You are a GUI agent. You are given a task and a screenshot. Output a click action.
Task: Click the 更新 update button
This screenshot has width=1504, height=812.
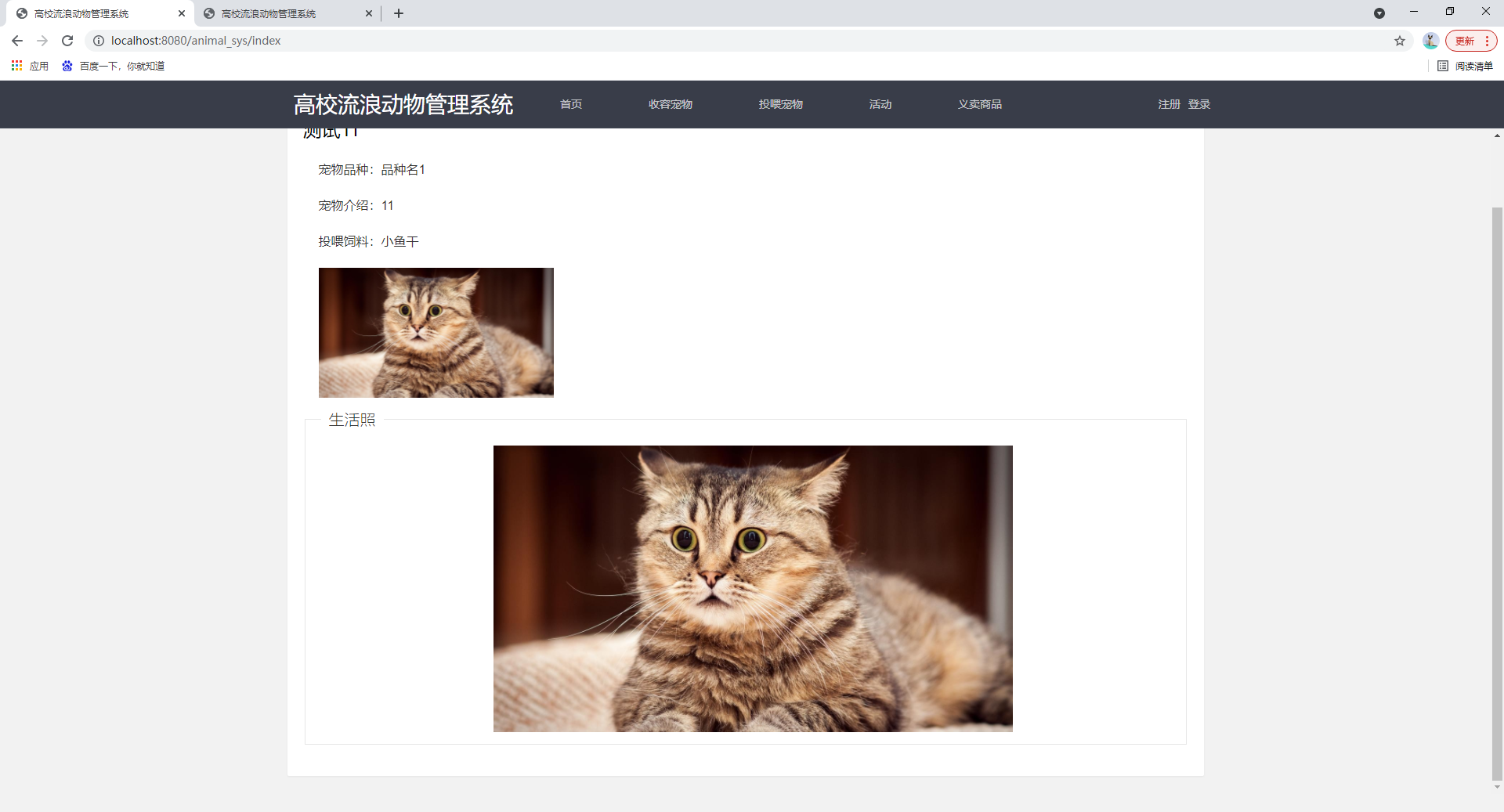pos(1471,41)
